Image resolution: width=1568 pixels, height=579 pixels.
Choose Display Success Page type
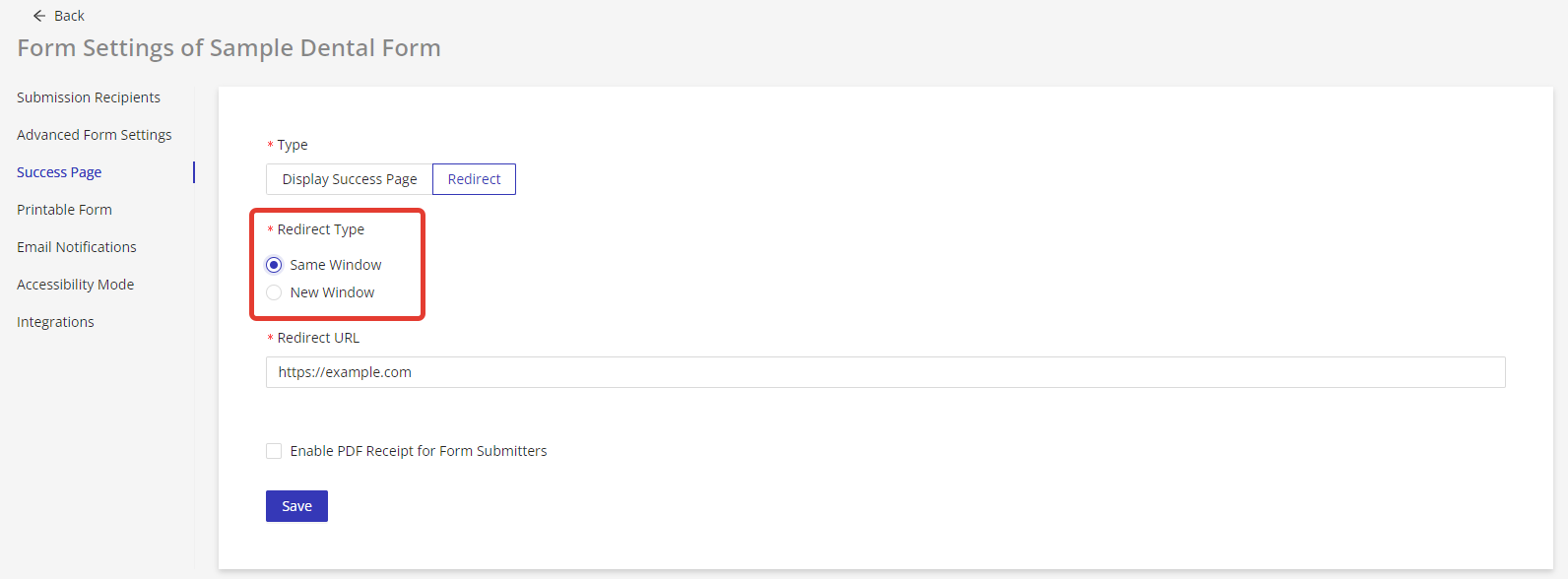tap(350, 179)
